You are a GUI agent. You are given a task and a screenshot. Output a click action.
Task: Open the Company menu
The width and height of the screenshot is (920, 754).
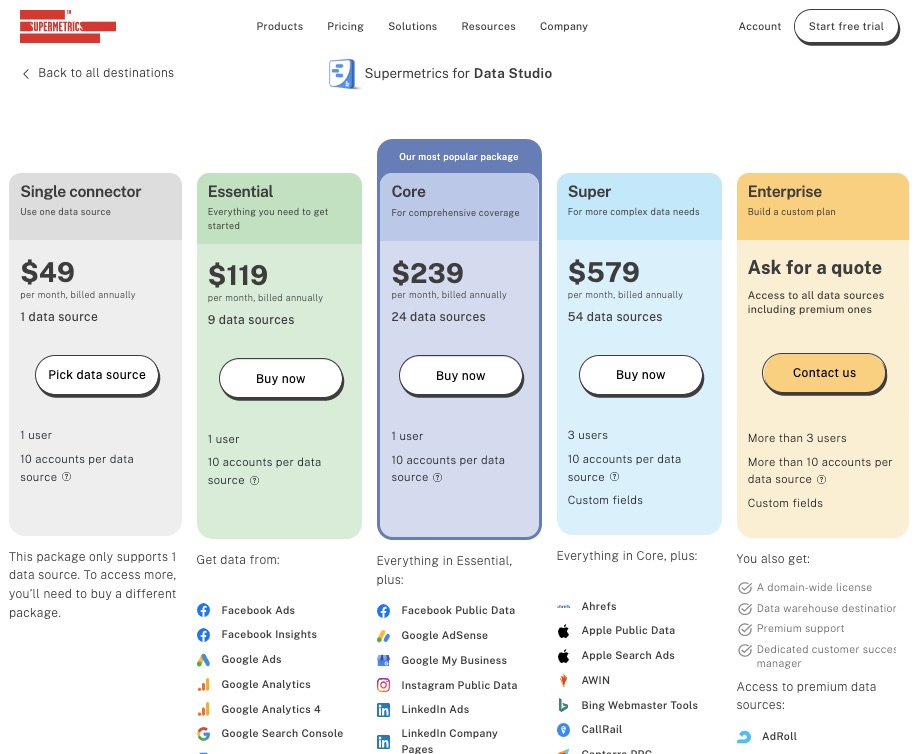click(564, 26)
